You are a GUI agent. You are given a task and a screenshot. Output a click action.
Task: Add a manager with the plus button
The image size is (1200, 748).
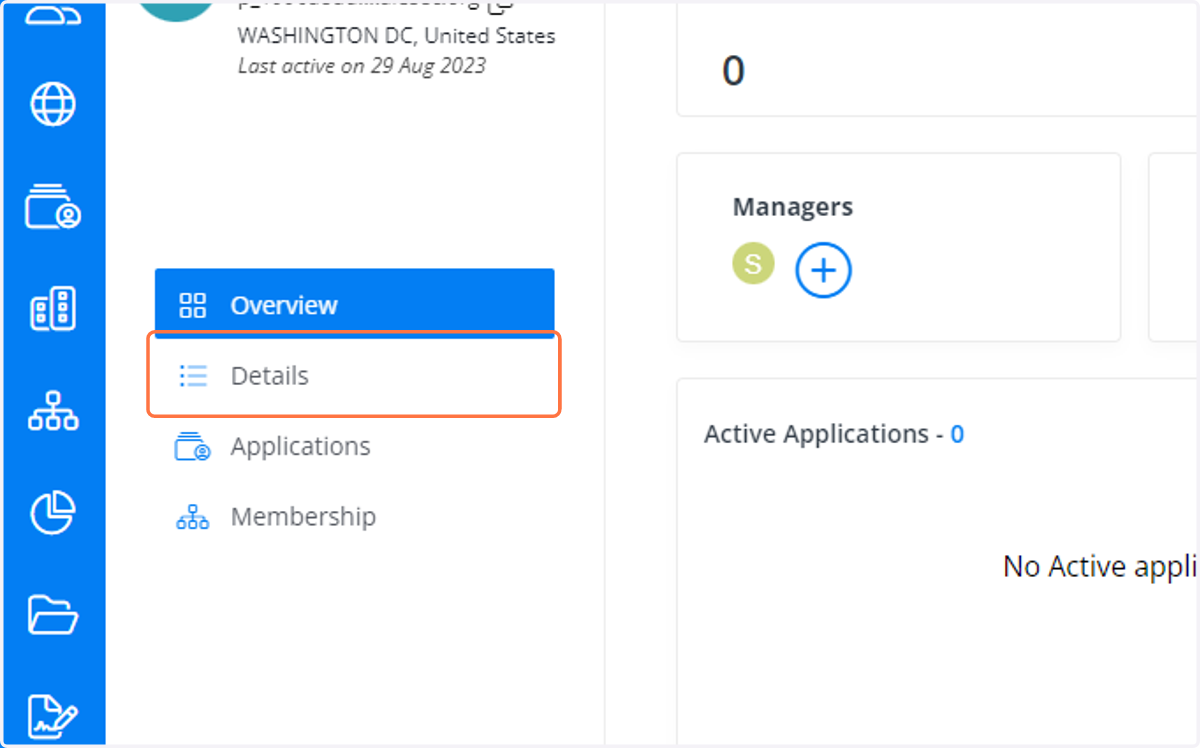[823, 270]
